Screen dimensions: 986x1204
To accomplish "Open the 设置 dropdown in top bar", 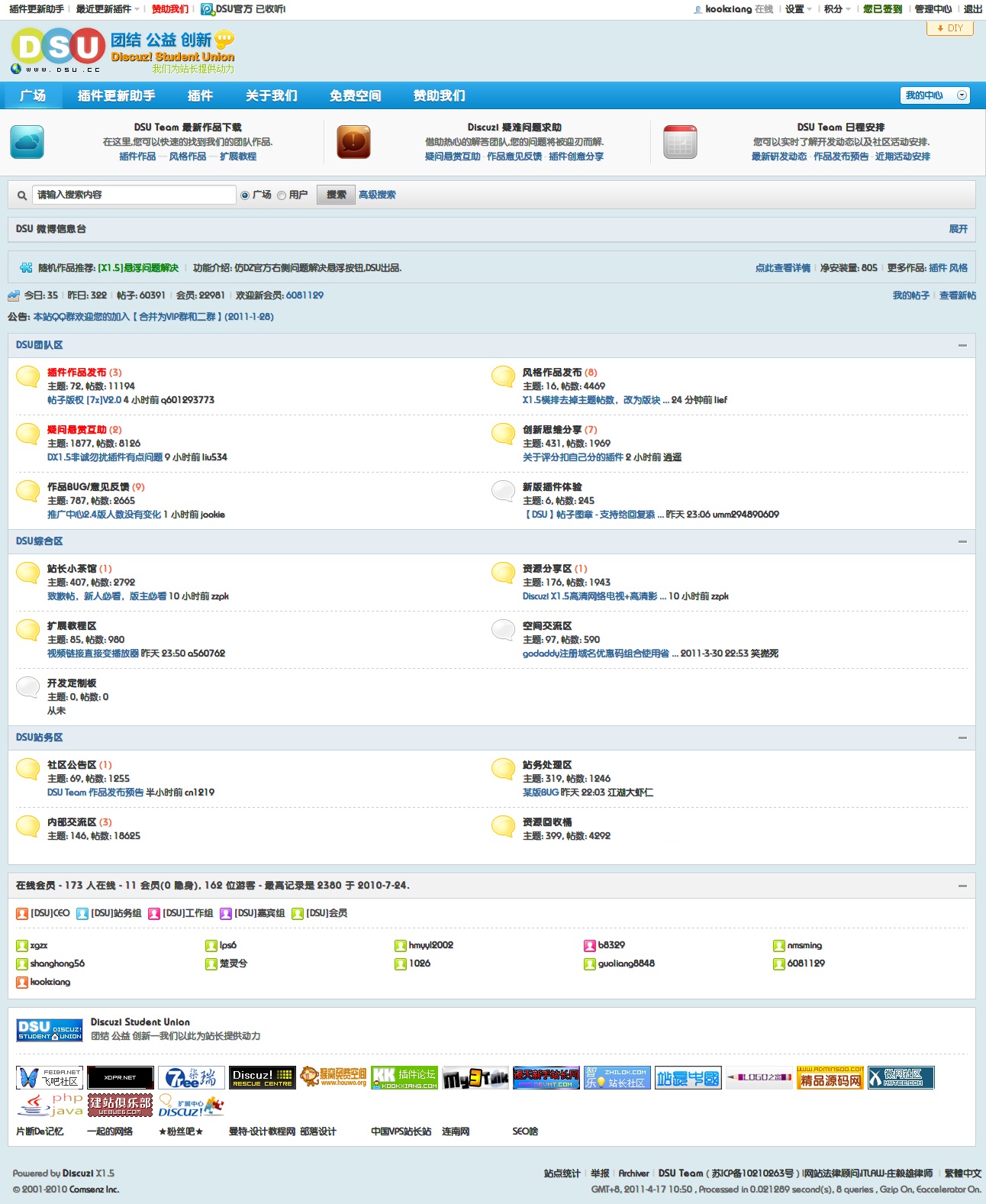I will pyautogui.click(x=798, y=9).
